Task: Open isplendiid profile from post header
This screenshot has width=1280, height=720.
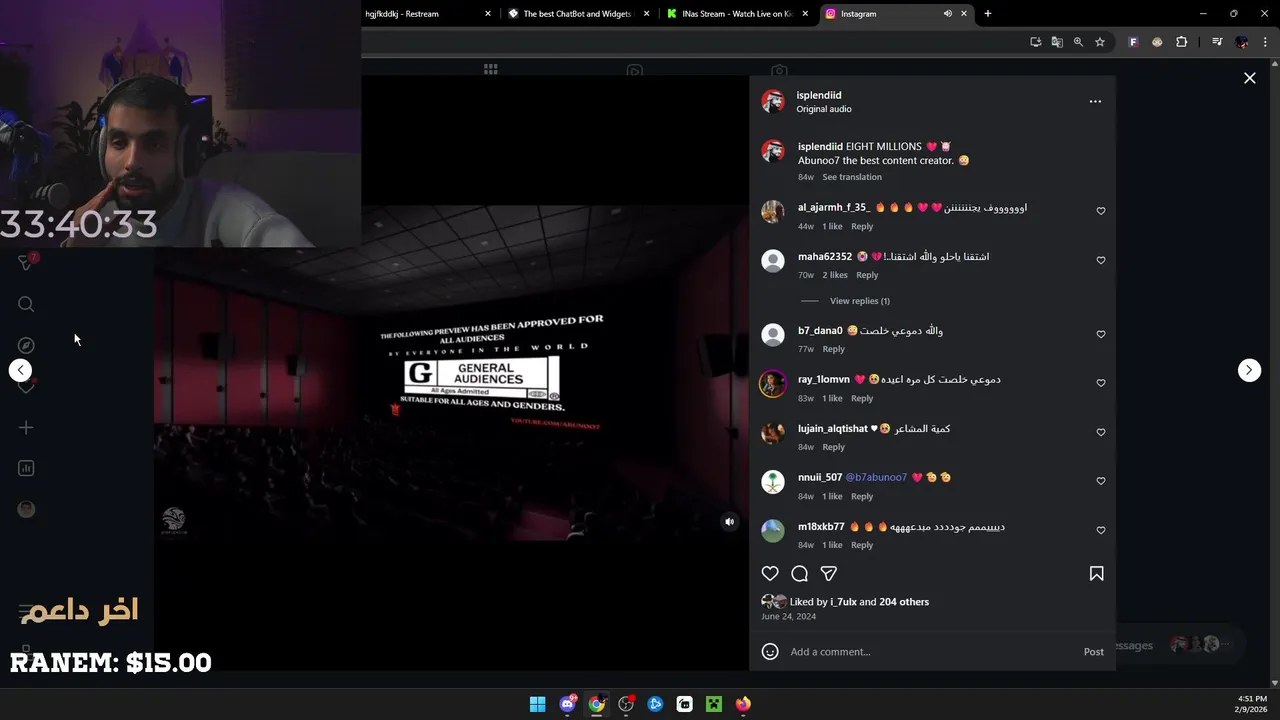Action: click(819, 95)
